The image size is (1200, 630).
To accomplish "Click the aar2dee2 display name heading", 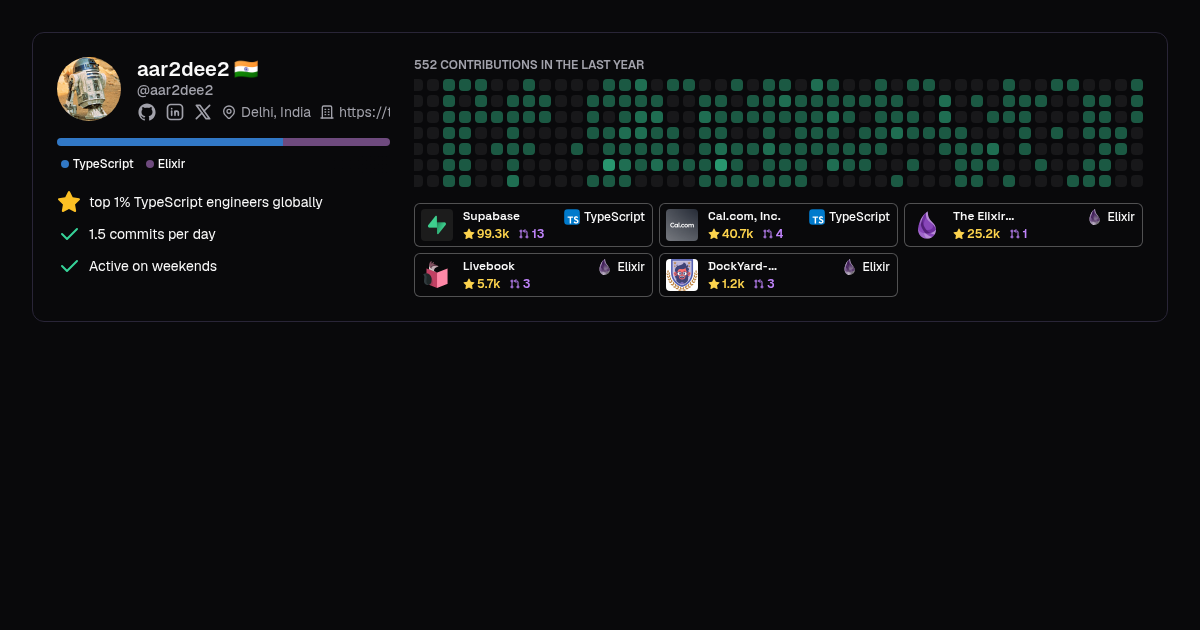I will click(183, 69).
